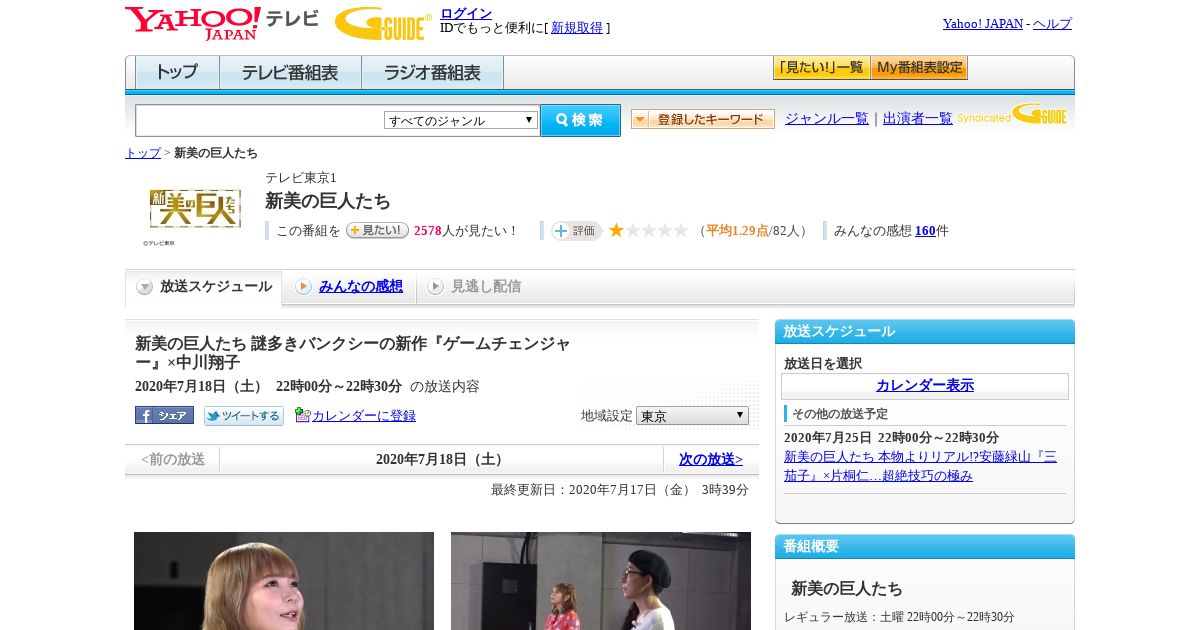
Task: Click the 2020年7月18日（土） date header
Action: (441, 459)
